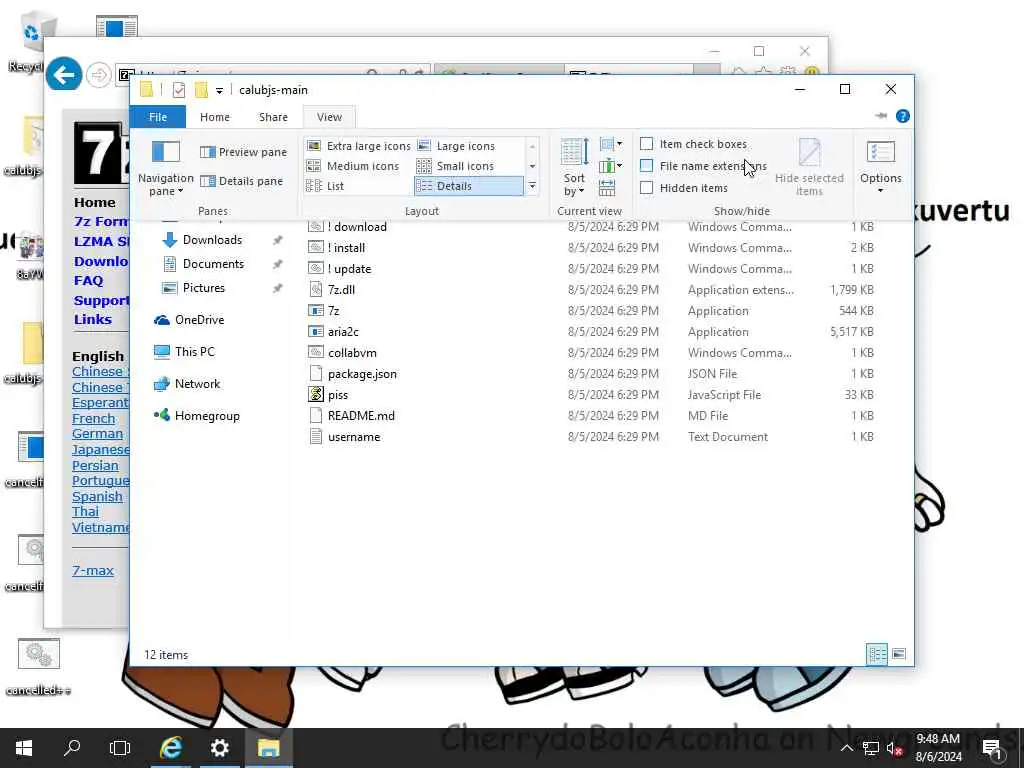
Task: Open Internet Explorer from taskbar
Action: (171, 748)
